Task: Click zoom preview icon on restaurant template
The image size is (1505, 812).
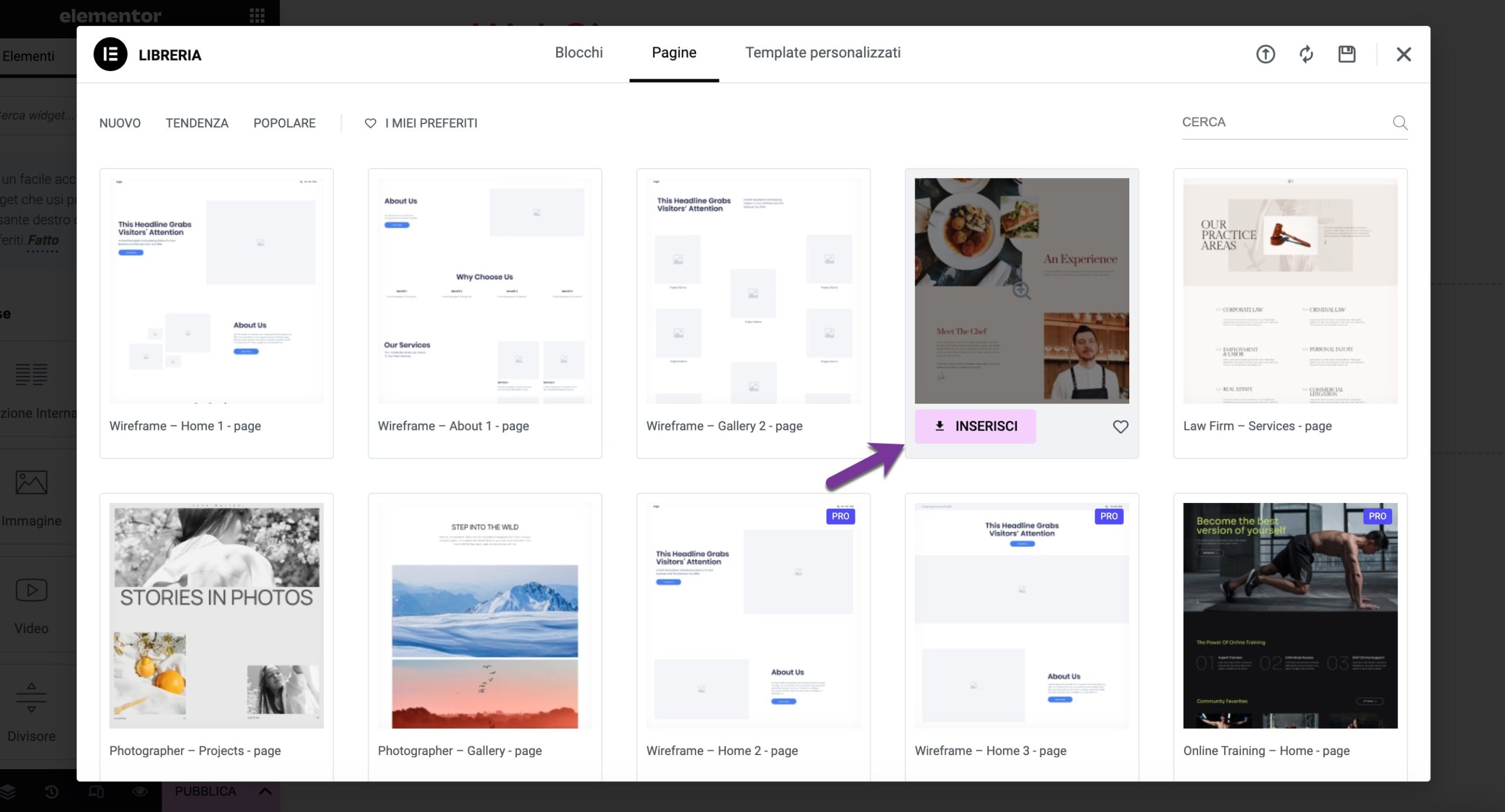Action: tap(1021, 290)
